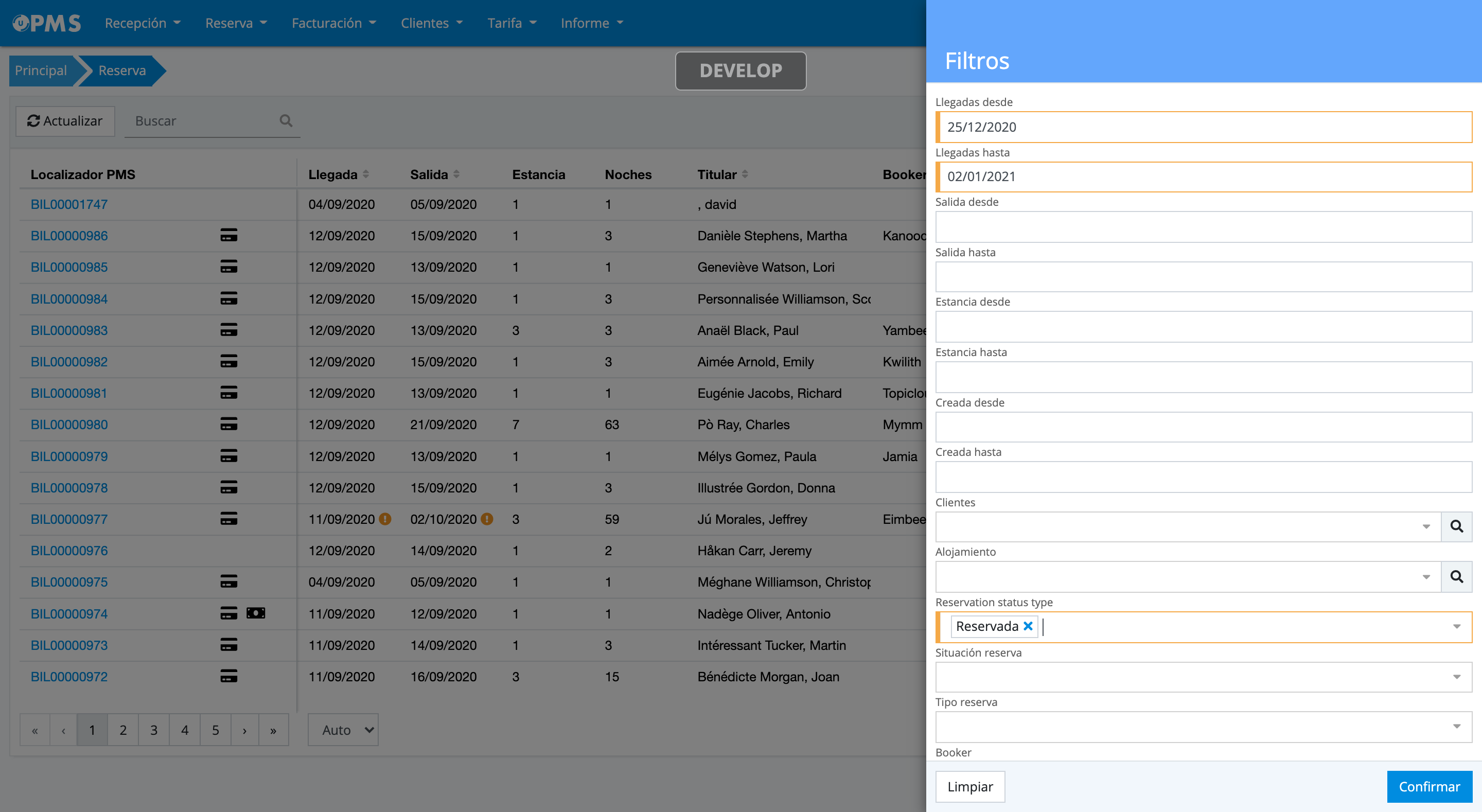Click the Buscar magnifier icon
Viewport: 1482px width, 812px height.
point(286,121)
